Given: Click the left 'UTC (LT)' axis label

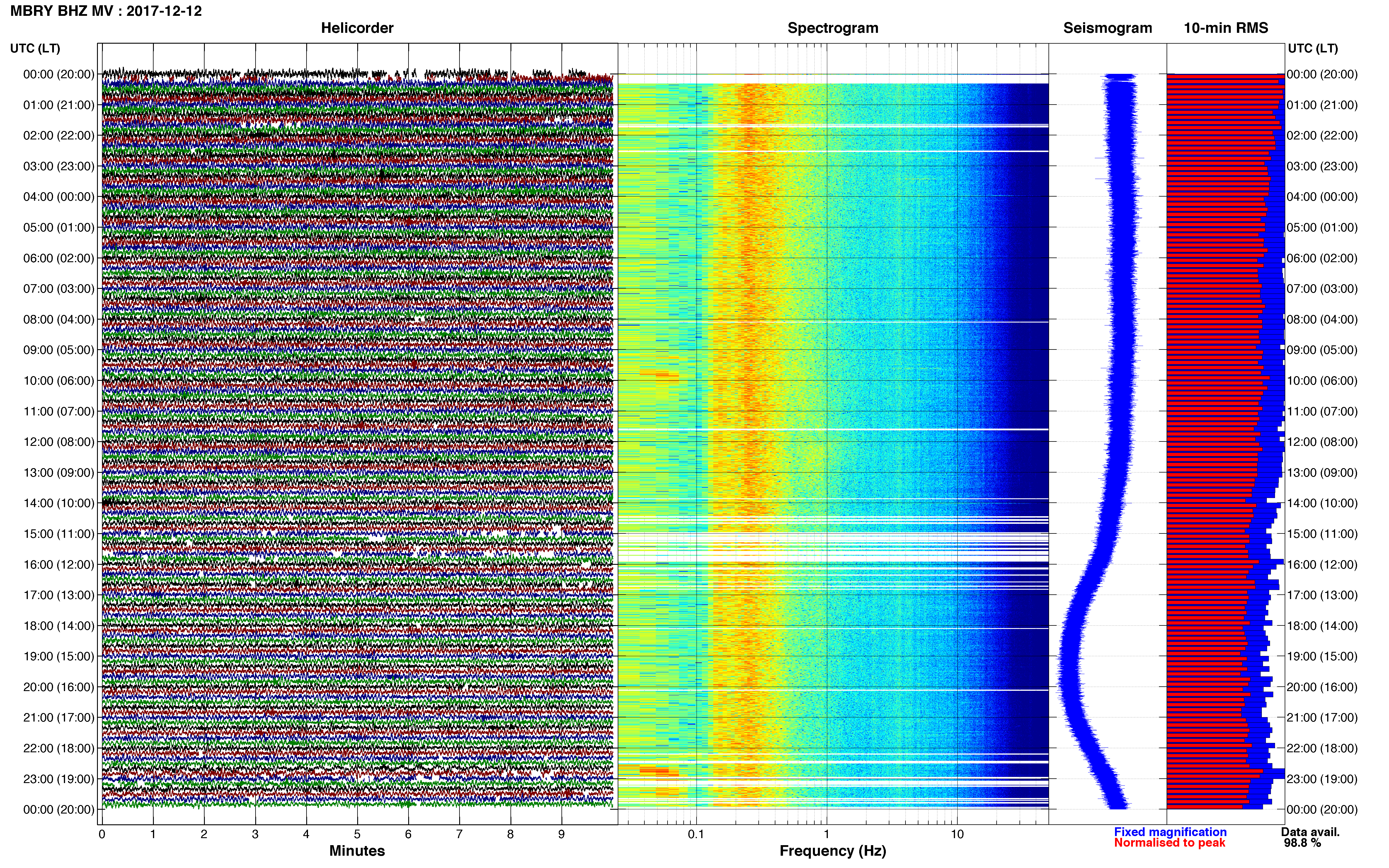Looking at the screenshot, I should pos(35,48).
